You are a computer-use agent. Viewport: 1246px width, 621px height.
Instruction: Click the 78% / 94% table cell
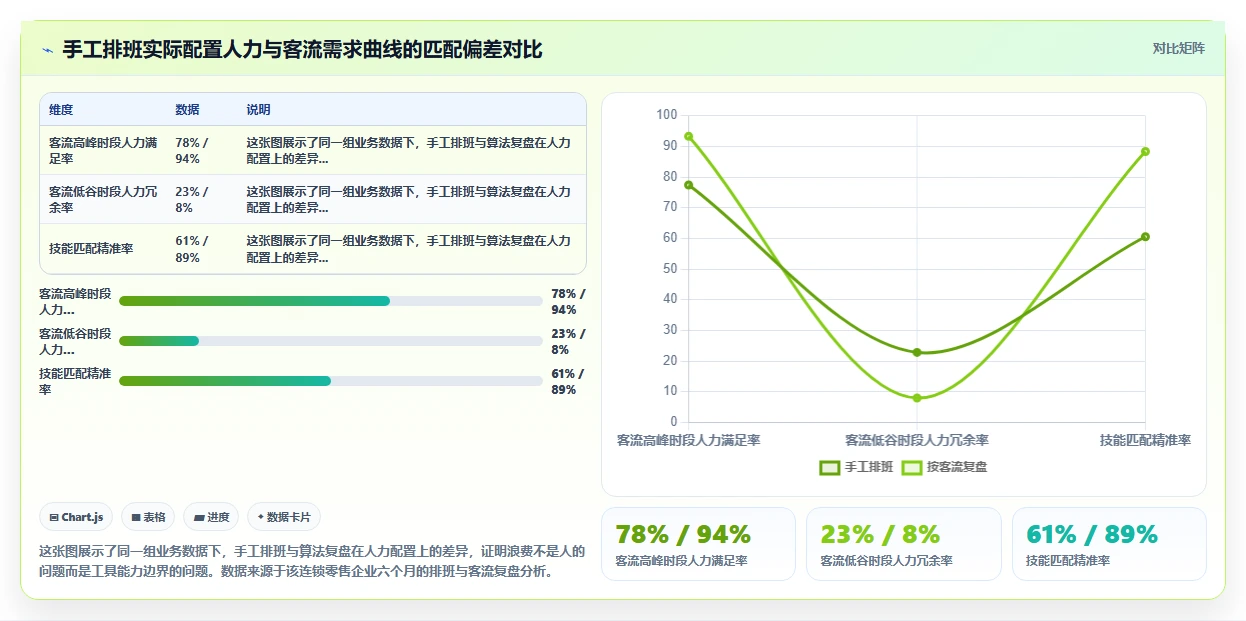(x=203, y=151)
